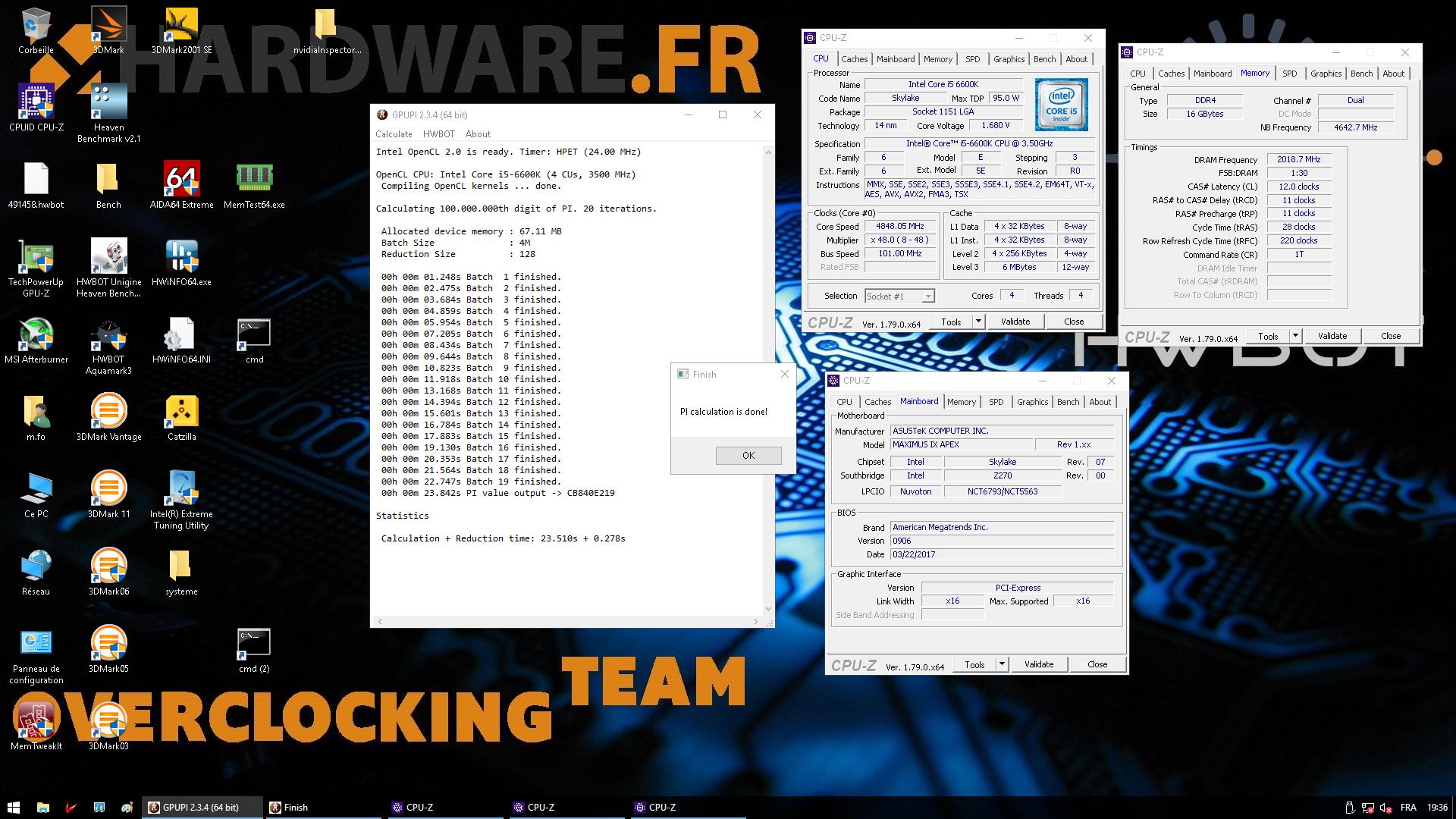
Task: Click GPUPI vertical scrollbar up arrow
Action: click(x=768, y=152)
